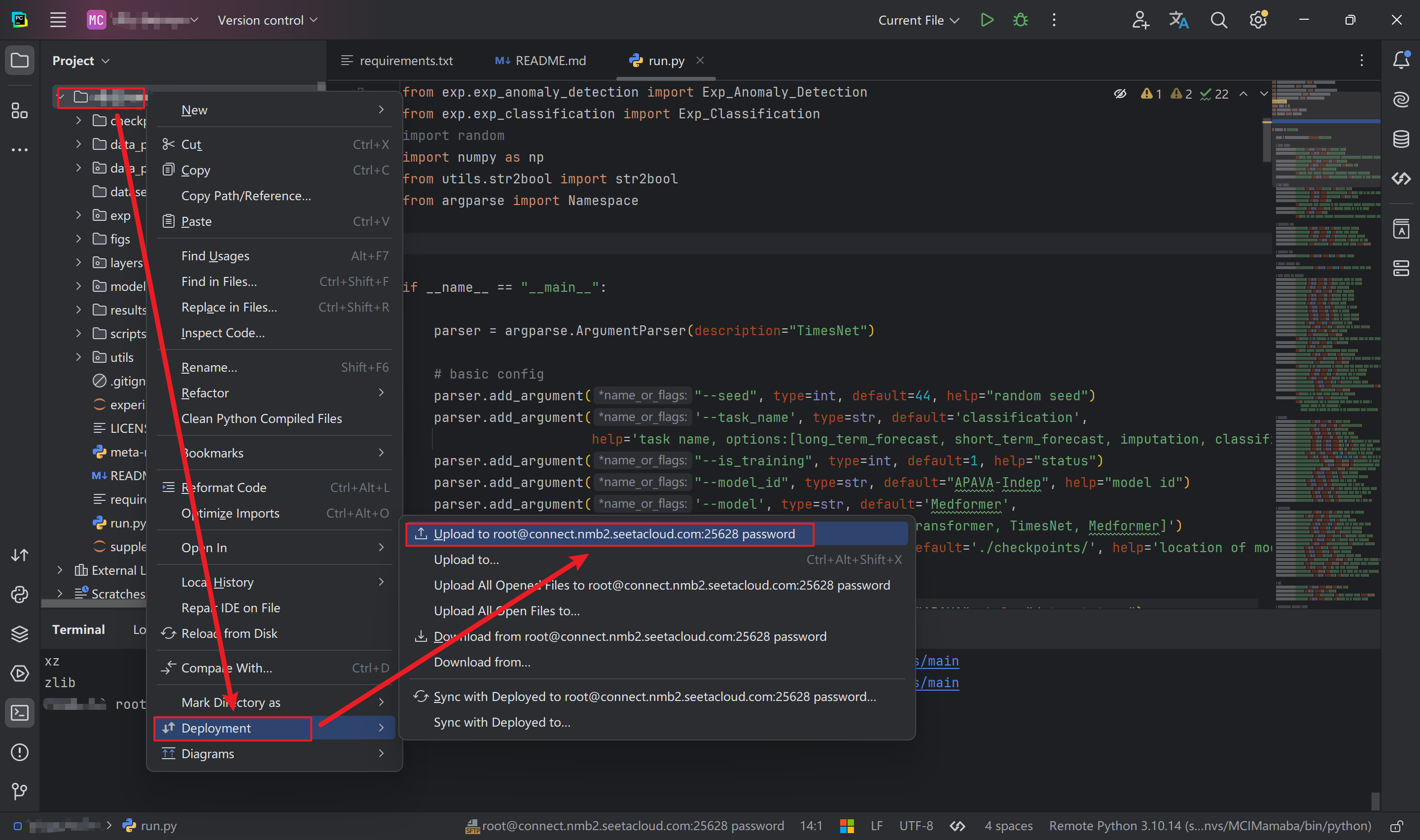Screen dimensions: 1420x840
Task: Show more tool windows ellipsis
Action: click(x=20, y=150)
